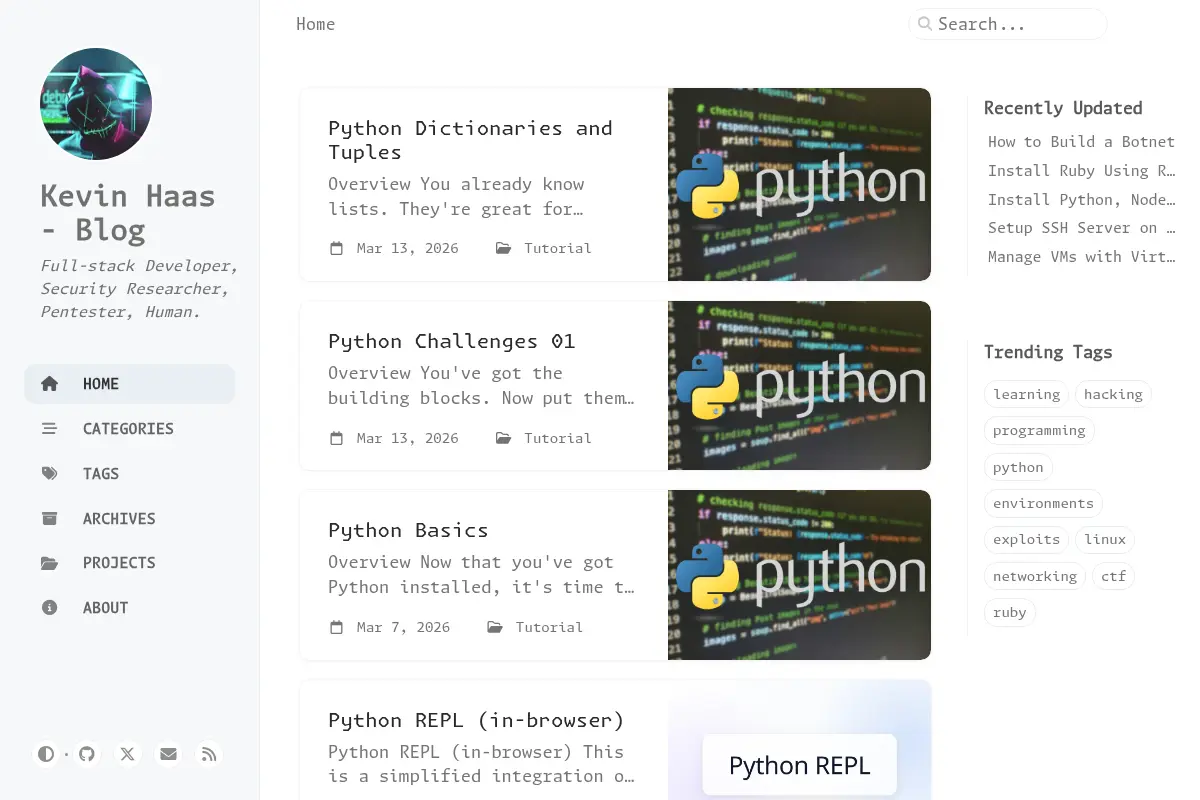The height and width of the screenshot is (800, 1200).
Task: Click the blog avatar image
Action: [x=96, y=104]
